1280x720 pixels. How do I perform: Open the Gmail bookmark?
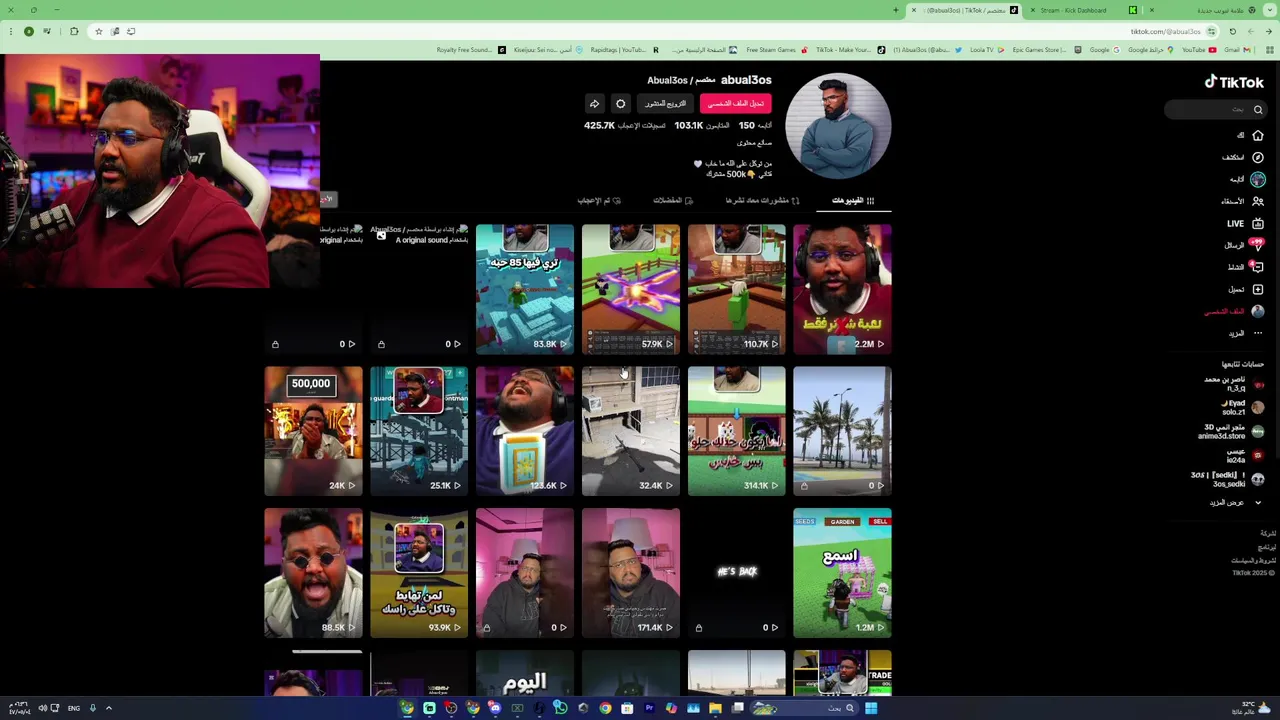tap(1237, 50)
